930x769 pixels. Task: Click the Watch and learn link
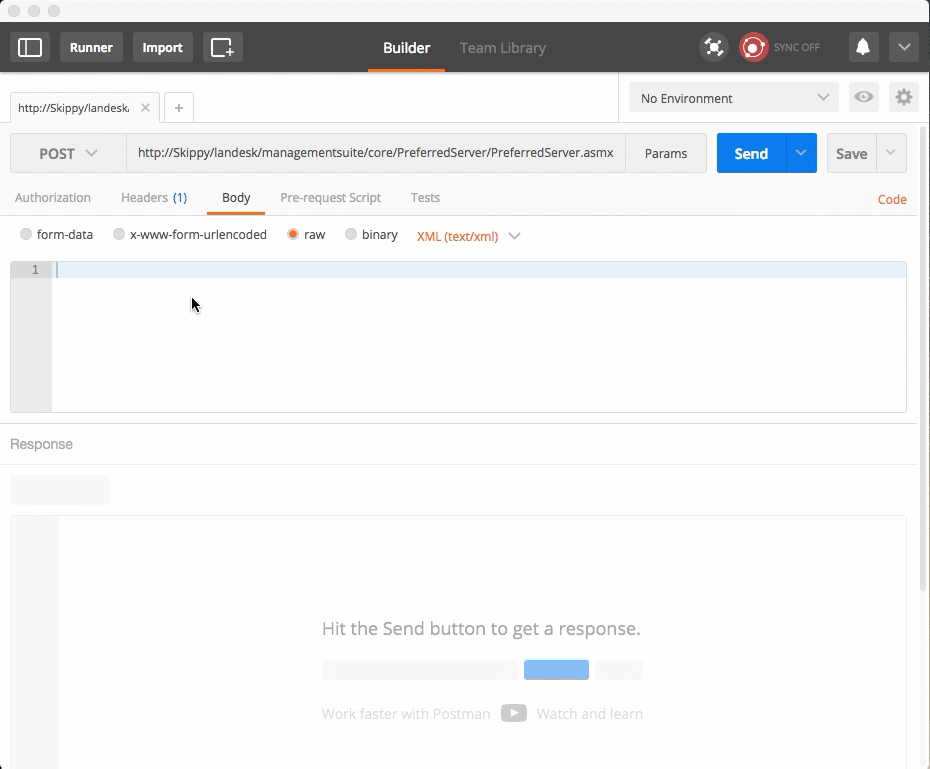tap(590, 714)
